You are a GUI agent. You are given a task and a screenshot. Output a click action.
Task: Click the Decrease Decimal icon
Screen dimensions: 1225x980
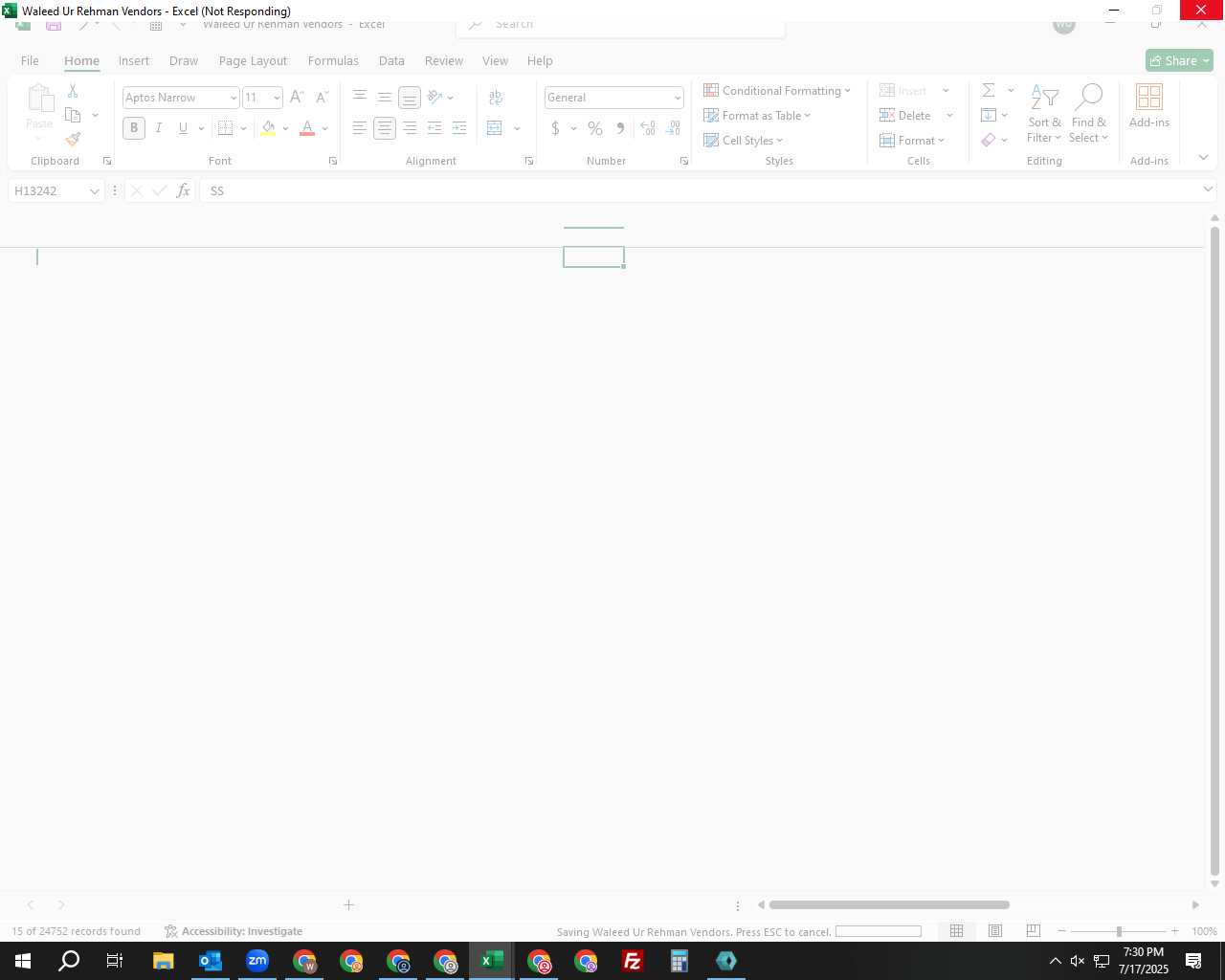point(674,128)
